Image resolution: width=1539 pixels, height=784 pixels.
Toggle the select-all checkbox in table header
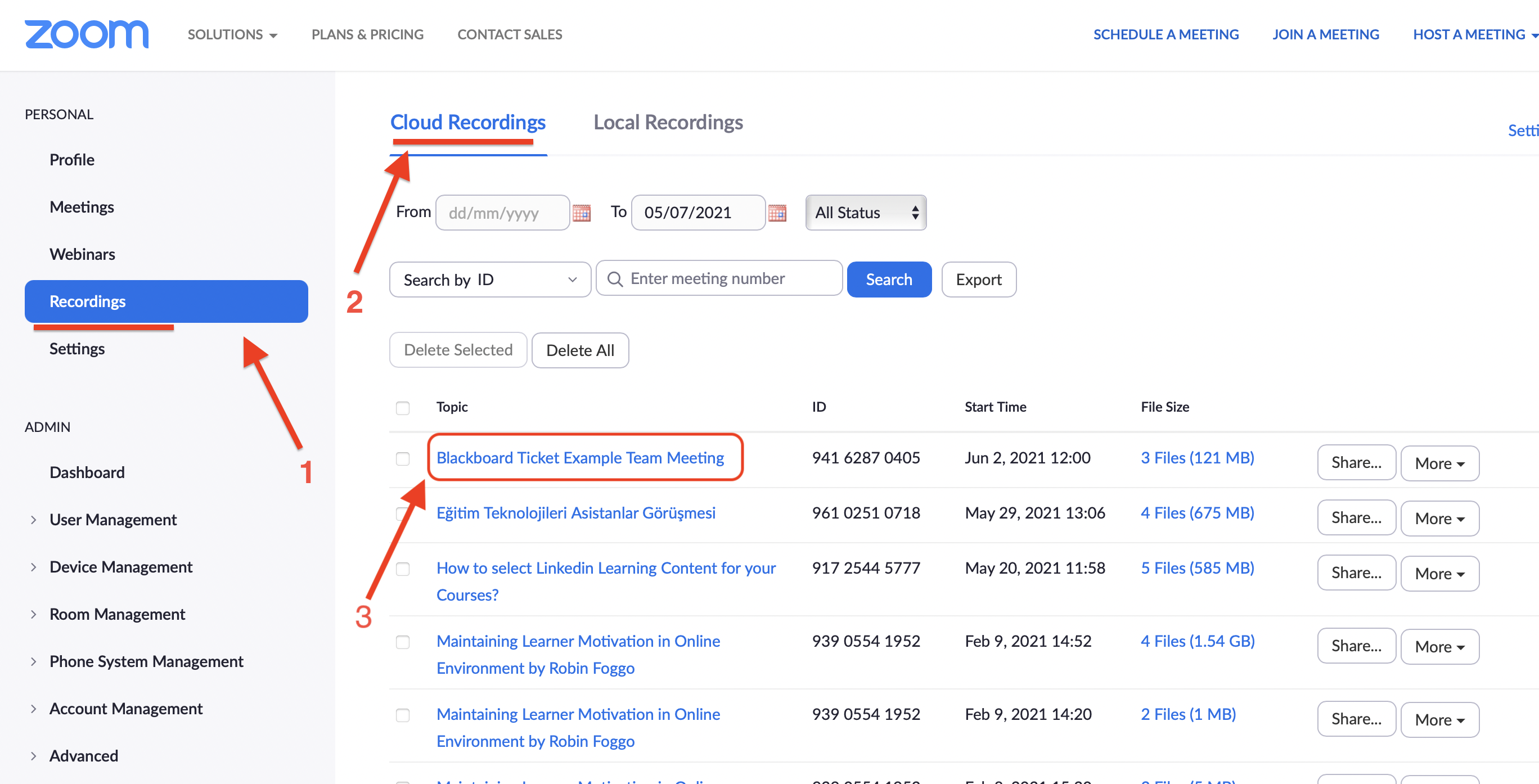tap(403, 408)
